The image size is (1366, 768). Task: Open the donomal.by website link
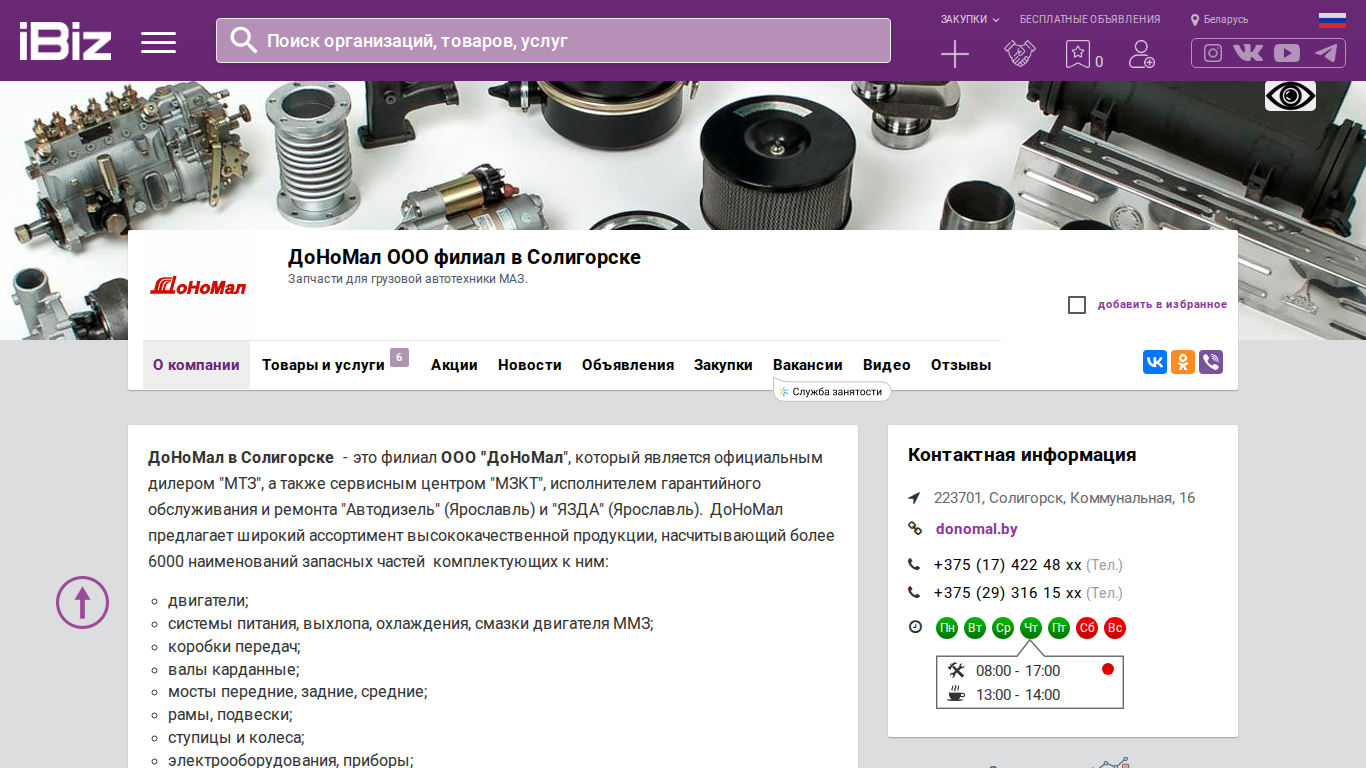point(977,529)
